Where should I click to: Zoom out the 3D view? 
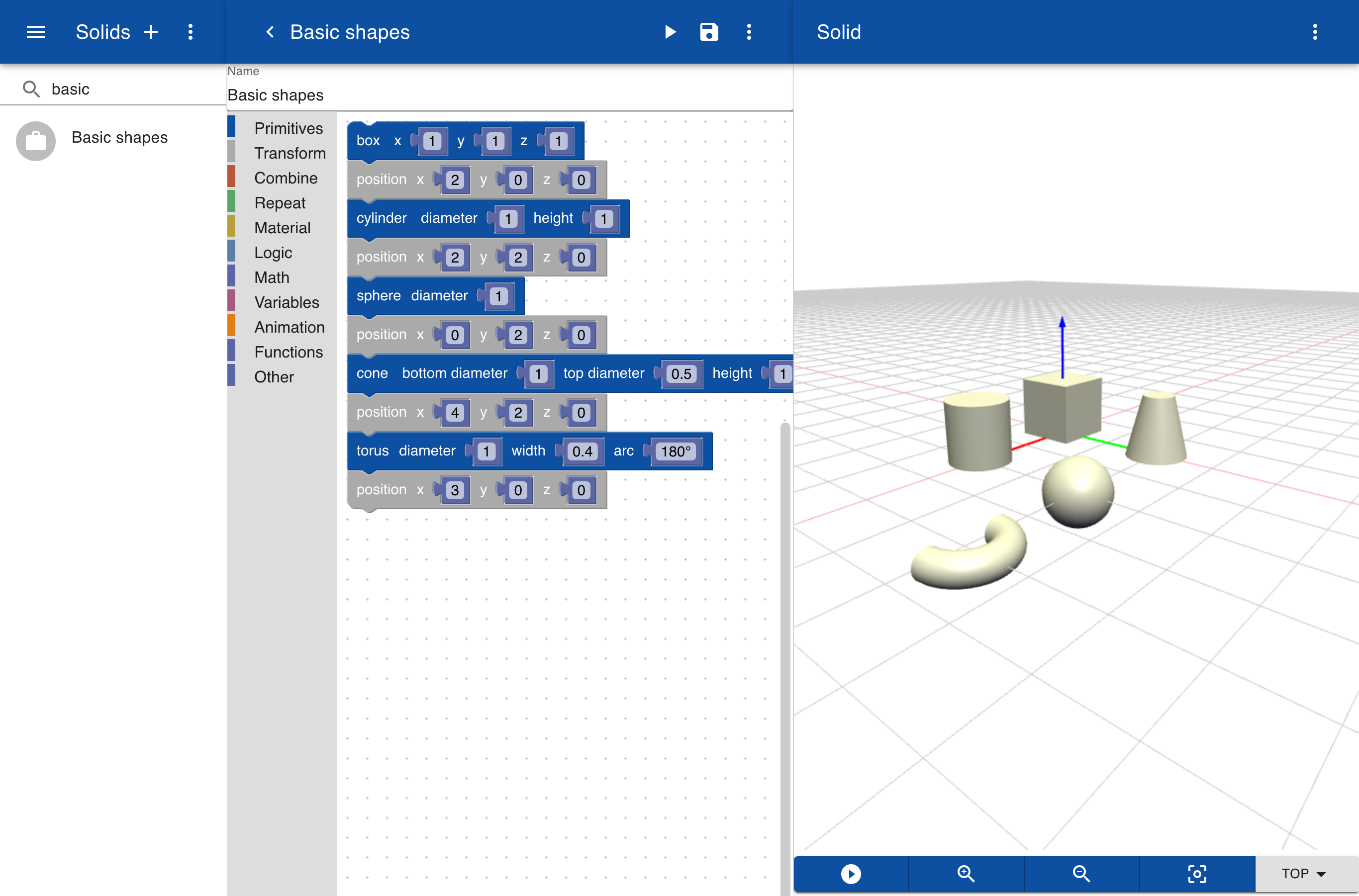[1082, 873]
